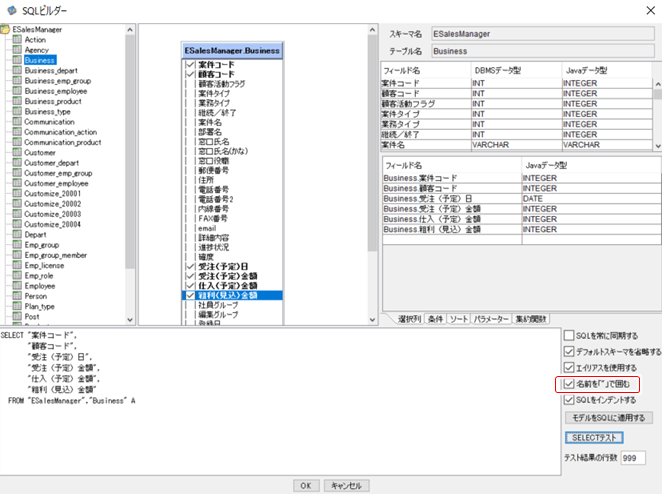Select Business_emp_group in the table tree
Screen dimensions: 662x494
coord(58,81)
